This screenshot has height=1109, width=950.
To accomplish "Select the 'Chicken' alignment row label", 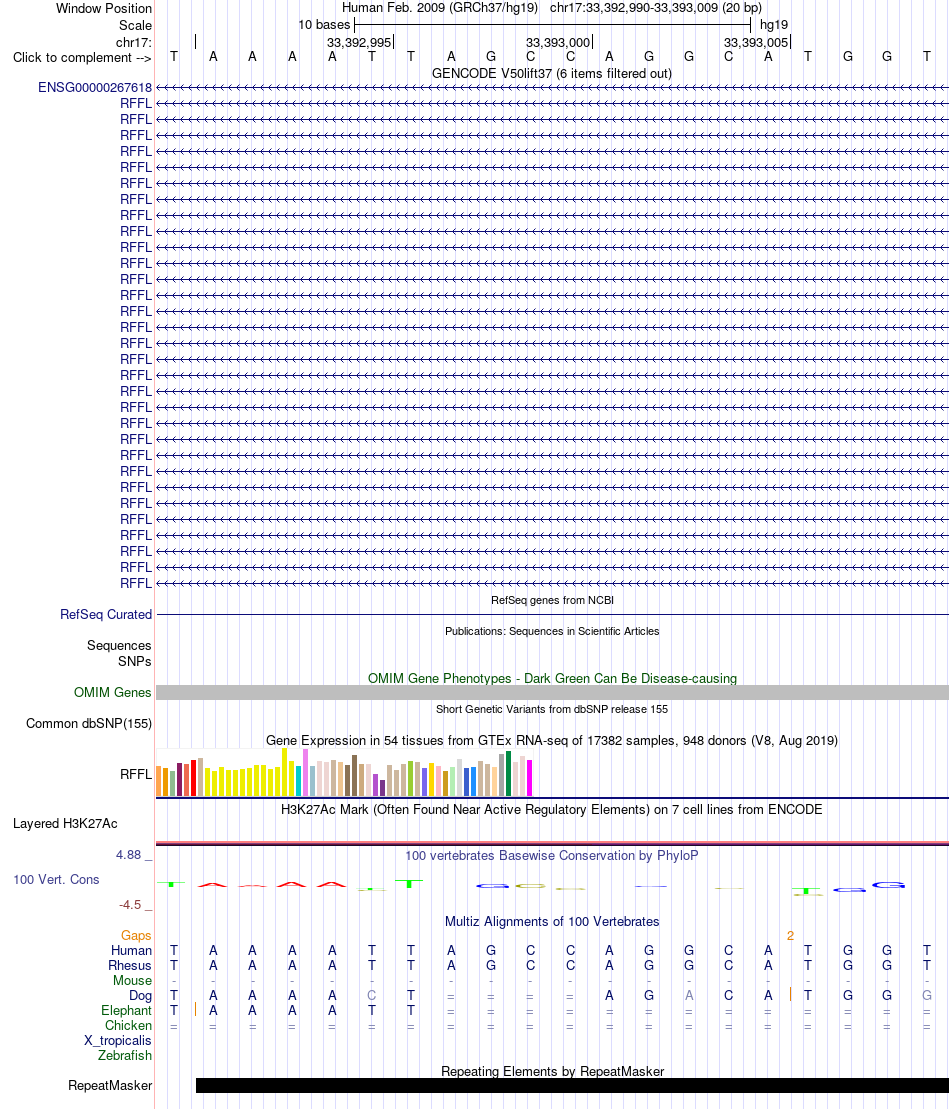I will click(128, 1026).
